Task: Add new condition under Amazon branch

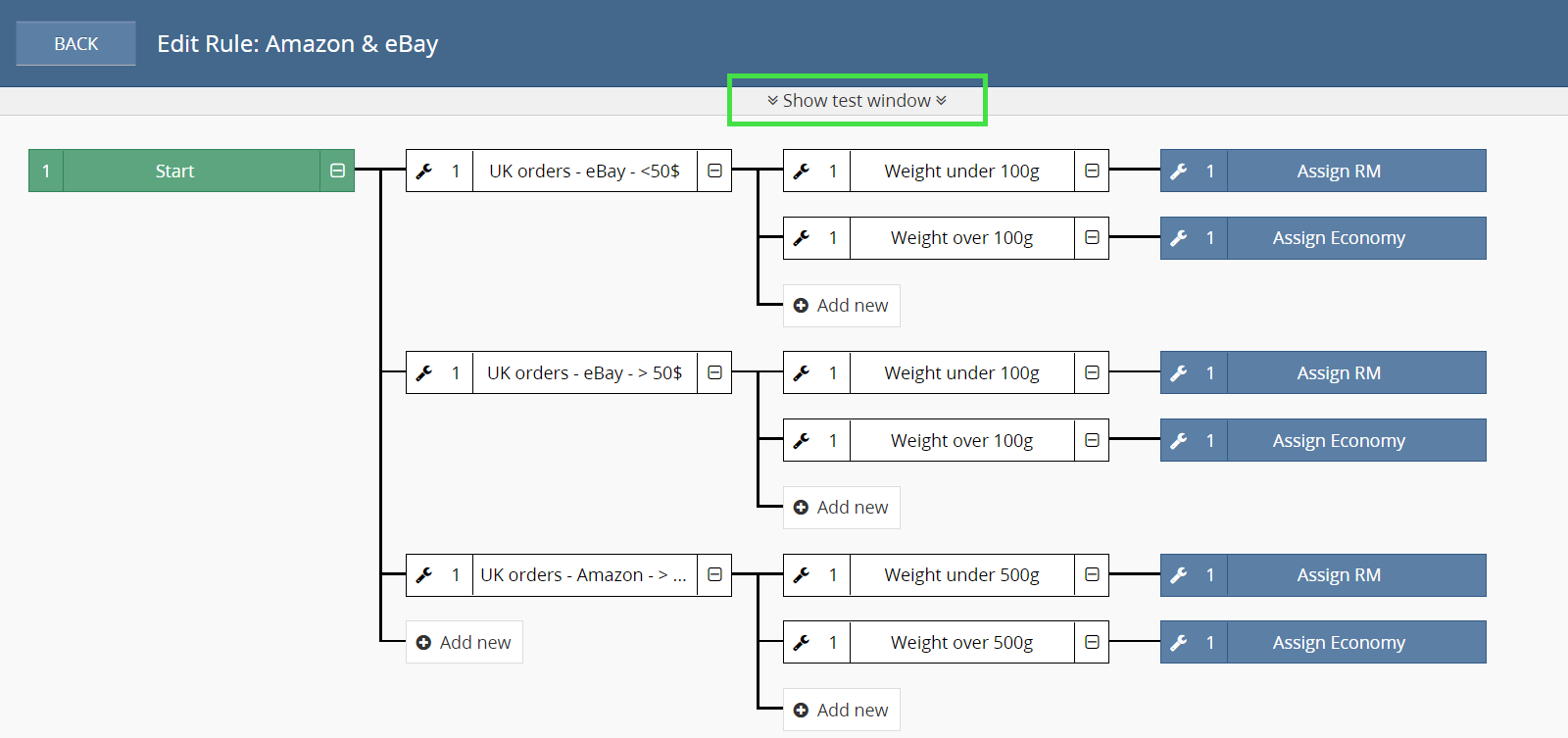Action: point(842,710)
